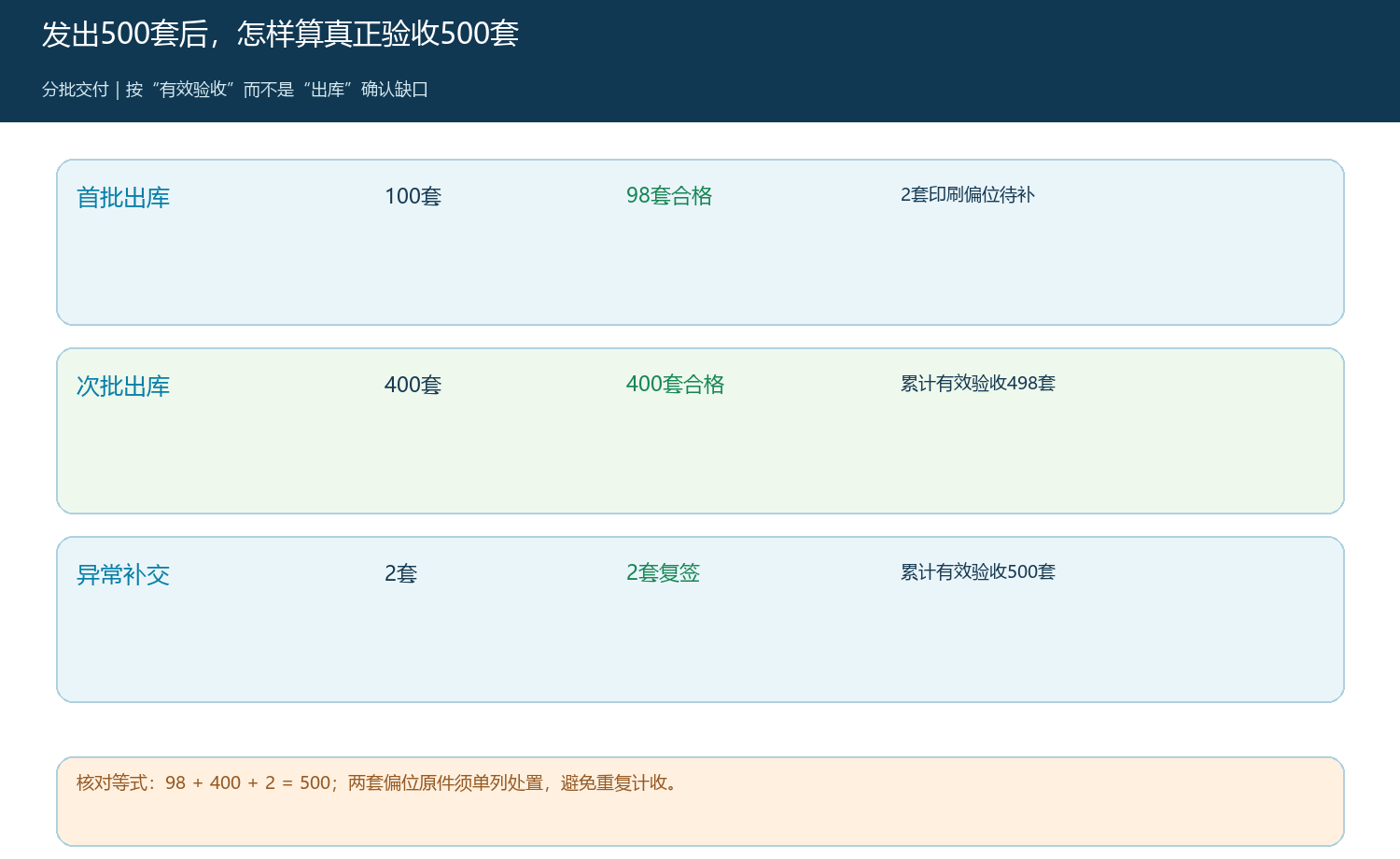
Task: Click the green 400套合格 text
Action: (x=675, y=384)
